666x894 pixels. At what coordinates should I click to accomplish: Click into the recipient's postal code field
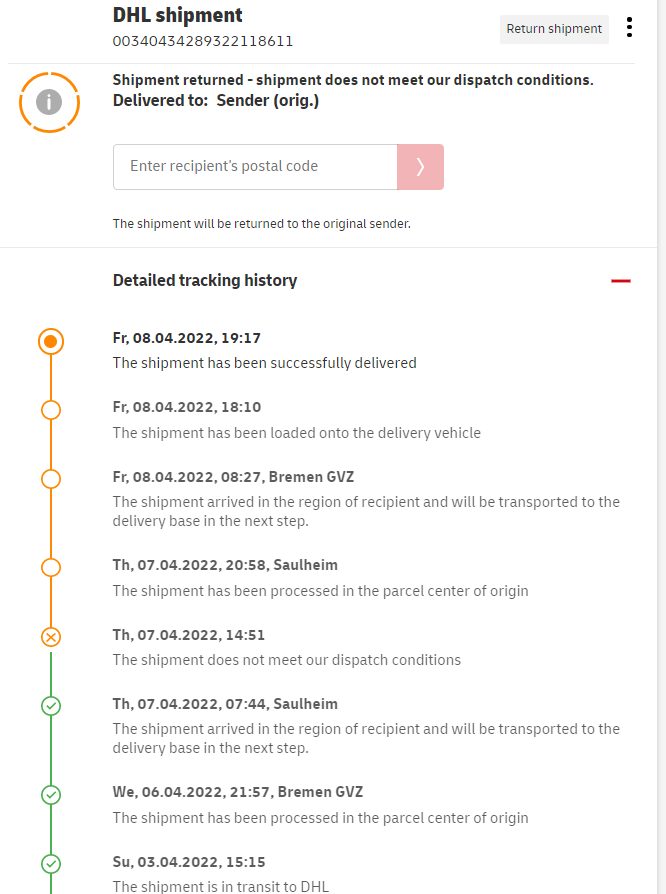tap(255, 166)
